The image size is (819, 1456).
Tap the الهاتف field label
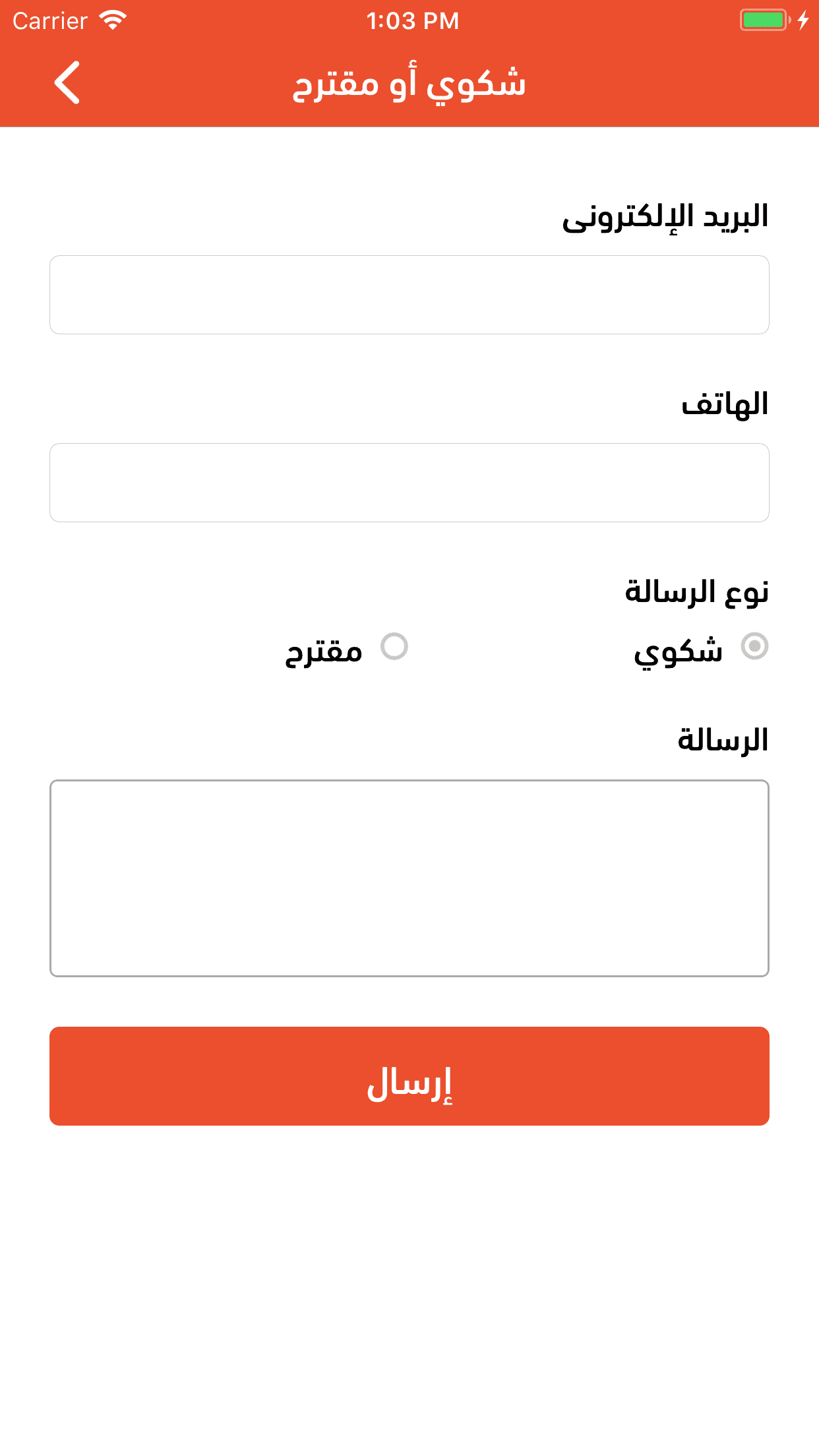pyautogui.click(x=725, y=404)
